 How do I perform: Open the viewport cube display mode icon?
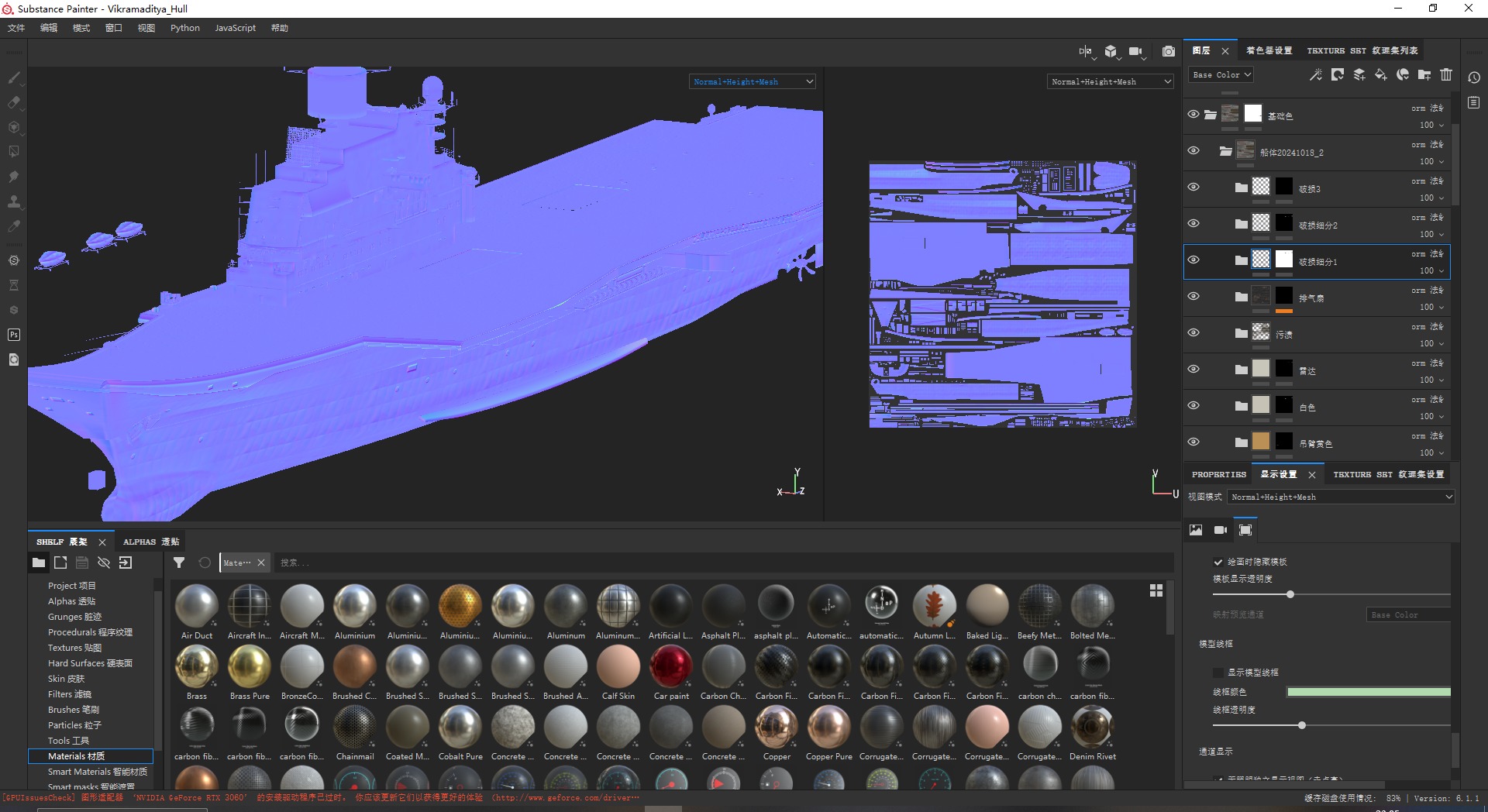coord(1111,52)
